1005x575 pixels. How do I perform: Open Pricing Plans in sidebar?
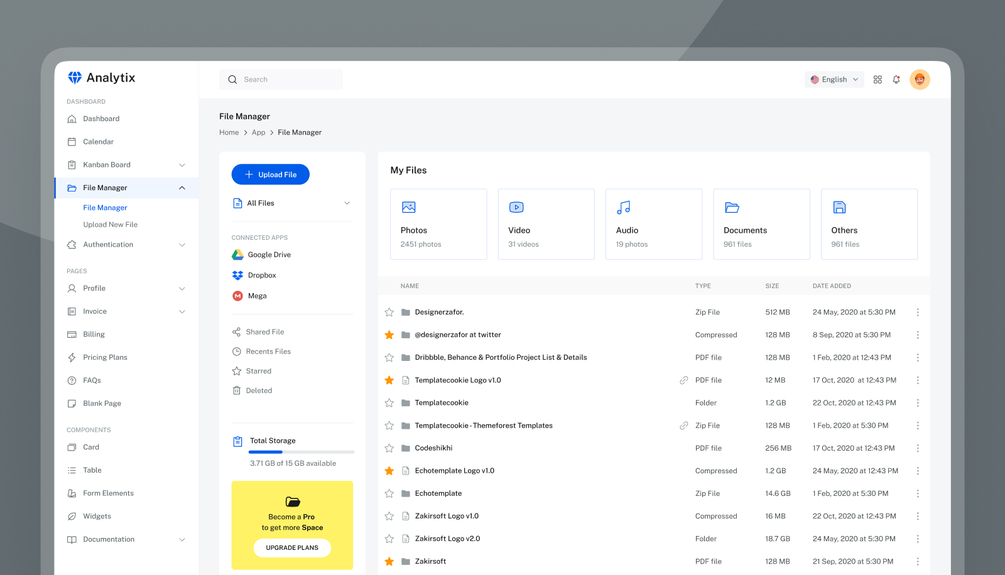pos(97,358)
